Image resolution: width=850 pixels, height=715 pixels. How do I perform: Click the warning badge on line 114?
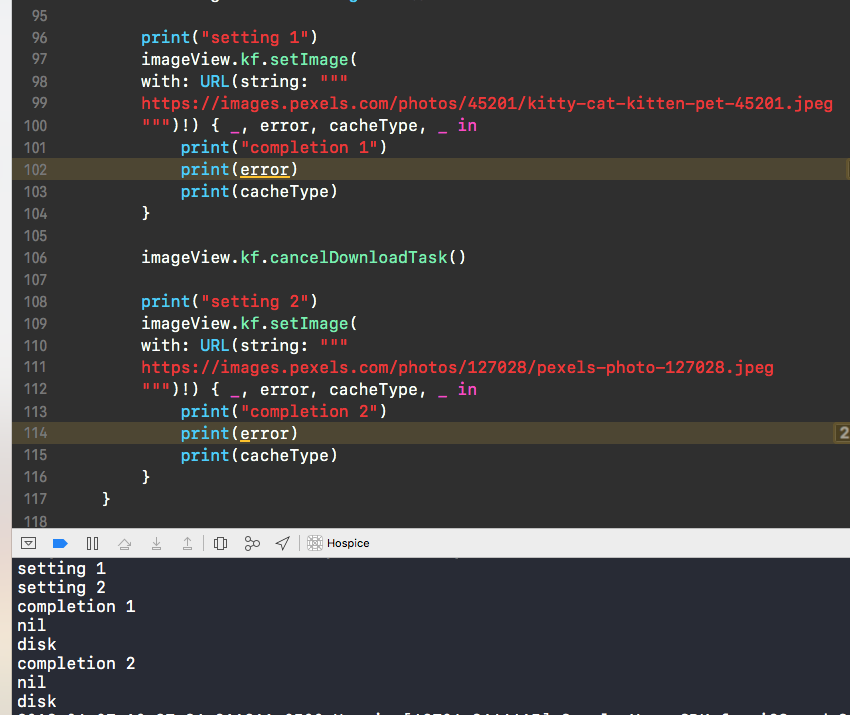(842, 433)
